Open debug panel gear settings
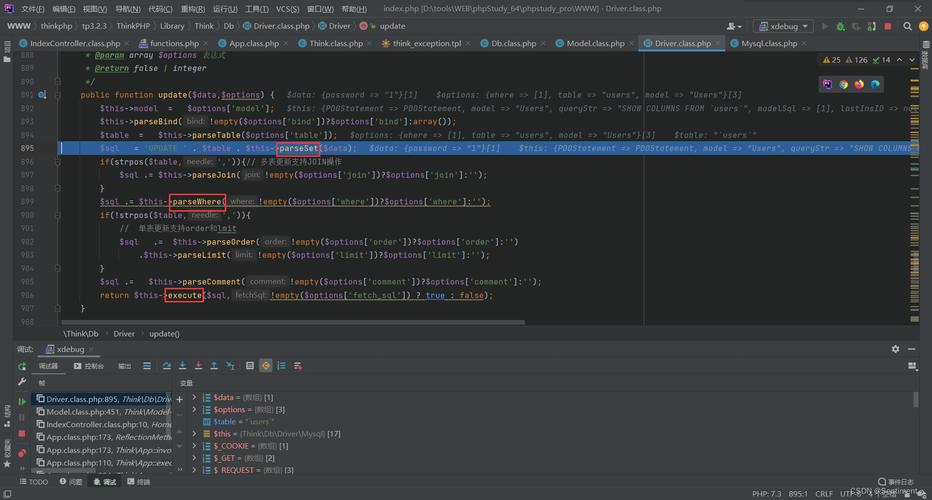This screenshot has width=932, height=500. (895, 349)
